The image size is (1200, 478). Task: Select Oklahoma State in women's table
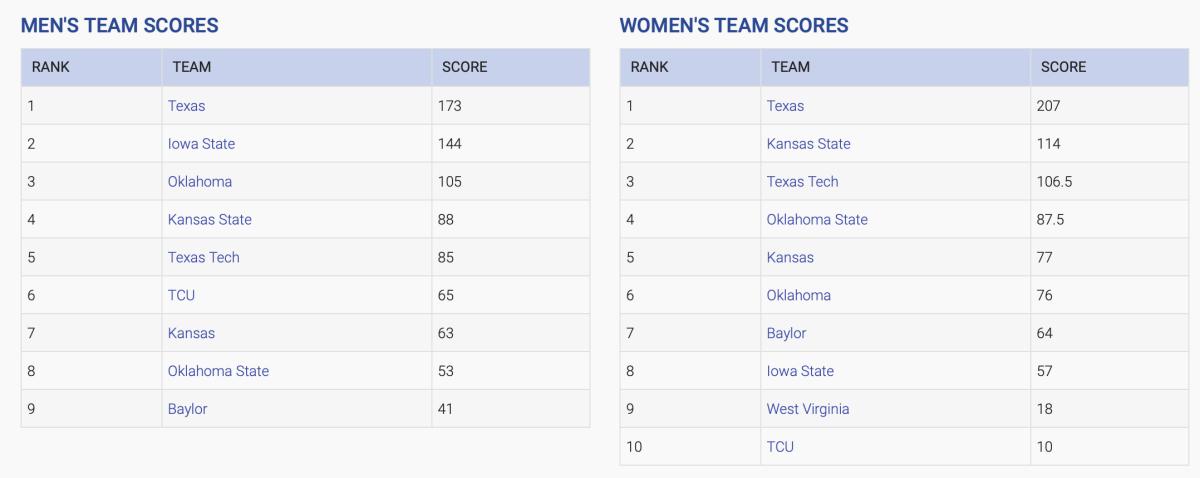pyautogui.click(x=817, y=220)
